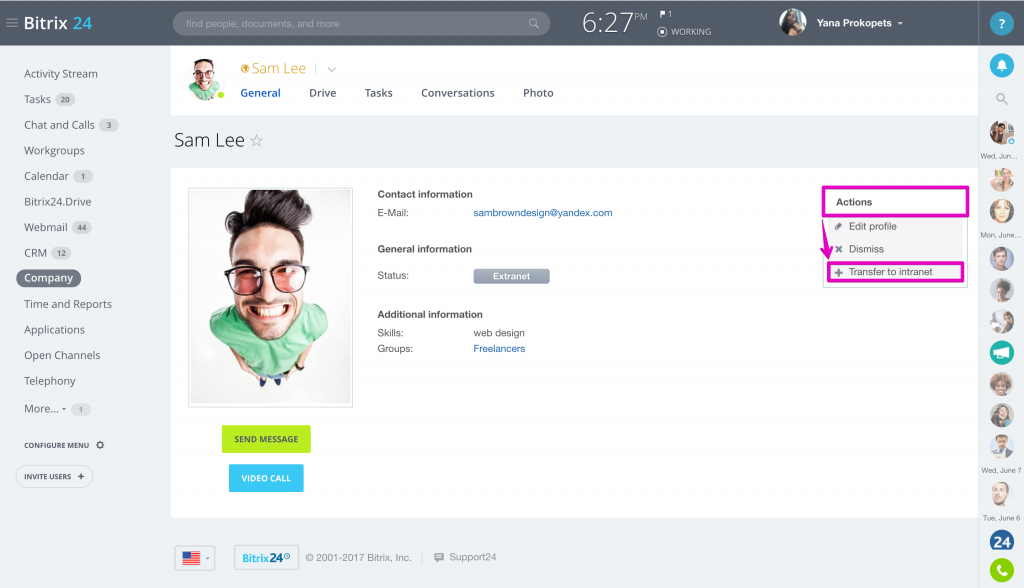Click Edit profile in Actions

click(872, 226)
